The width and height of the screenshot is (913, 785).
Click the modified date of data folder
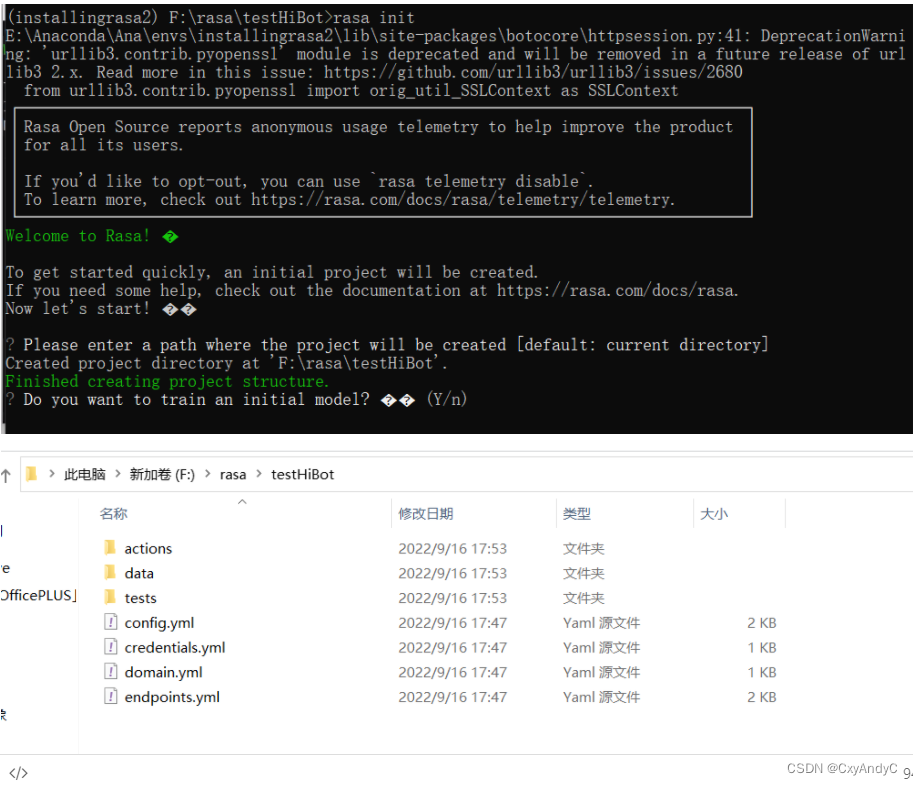(x=452, y=574)
